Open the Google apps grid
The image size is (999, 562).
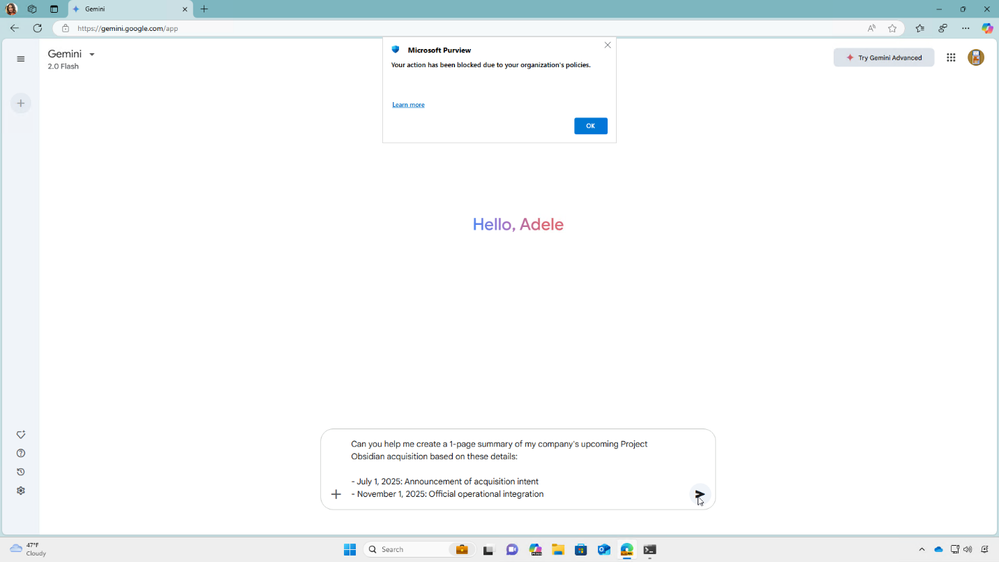pyautogui.click(x=951, y=57)
